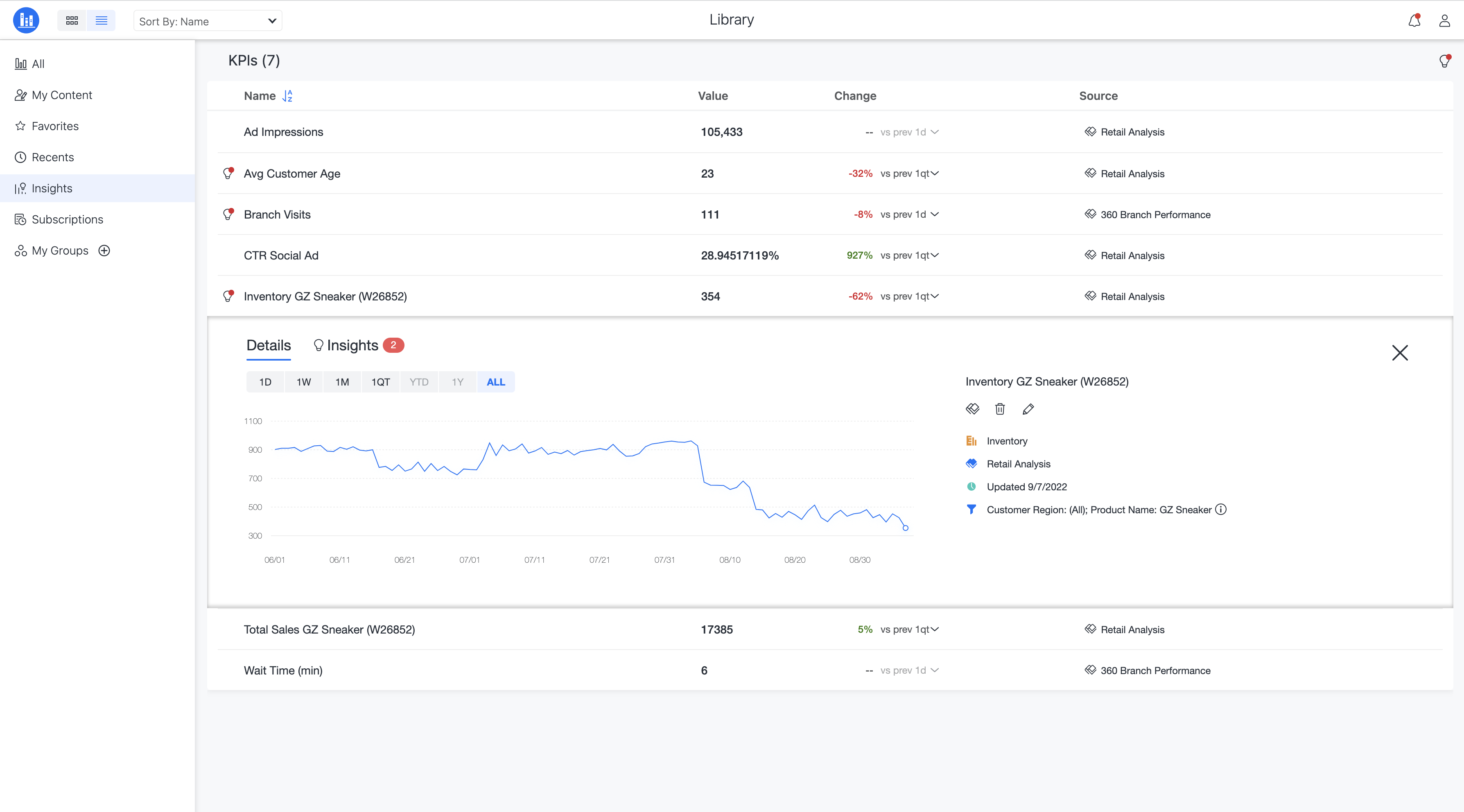Click the insights lightbulb beside KPIs header
This screenshot has height=812, width=1464.
click(x=1444, y=61)
